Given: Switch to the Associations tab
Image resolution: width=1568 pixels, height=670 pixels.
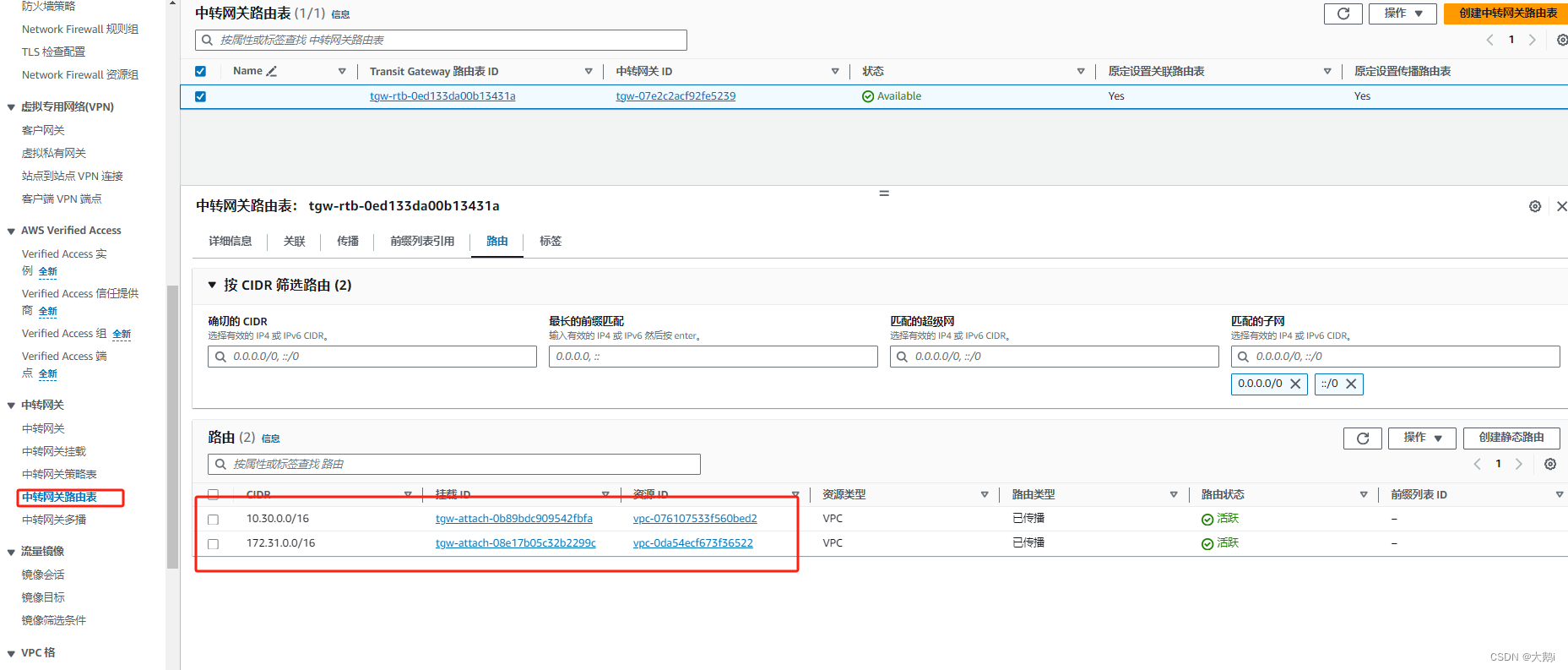Looking at the screenshot, I should pos(295,241).
